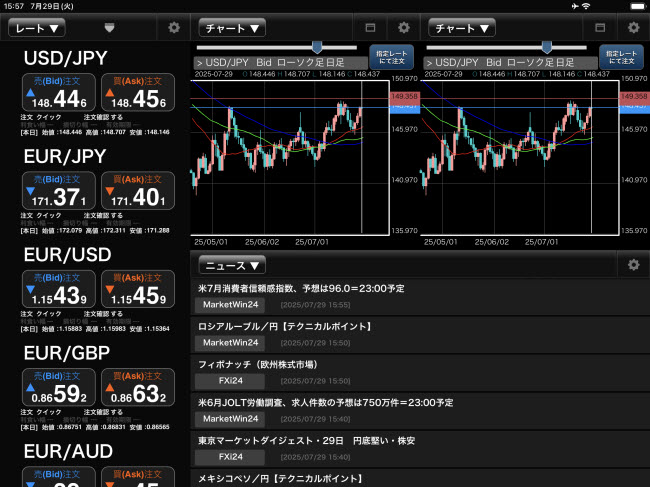Click 注文 クイック under USD/JPY
The height and width of the screenshot is (487, 650).
[41, 117]
